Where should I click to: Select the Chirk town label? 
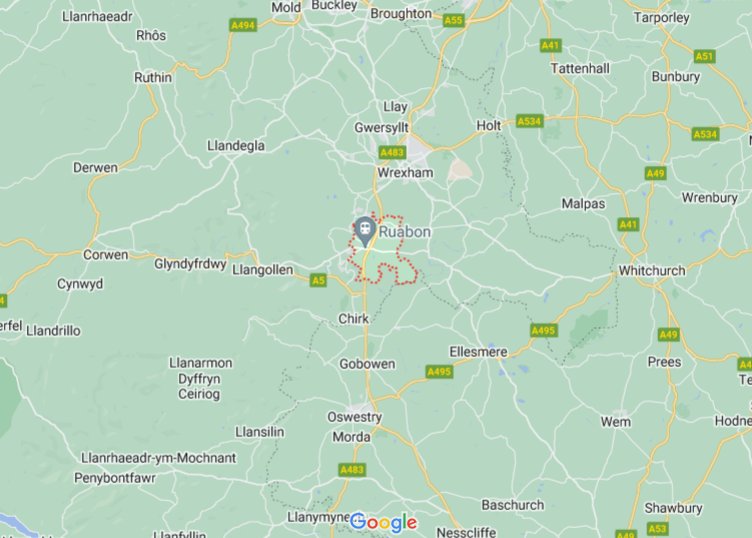[x=353, y=318]
